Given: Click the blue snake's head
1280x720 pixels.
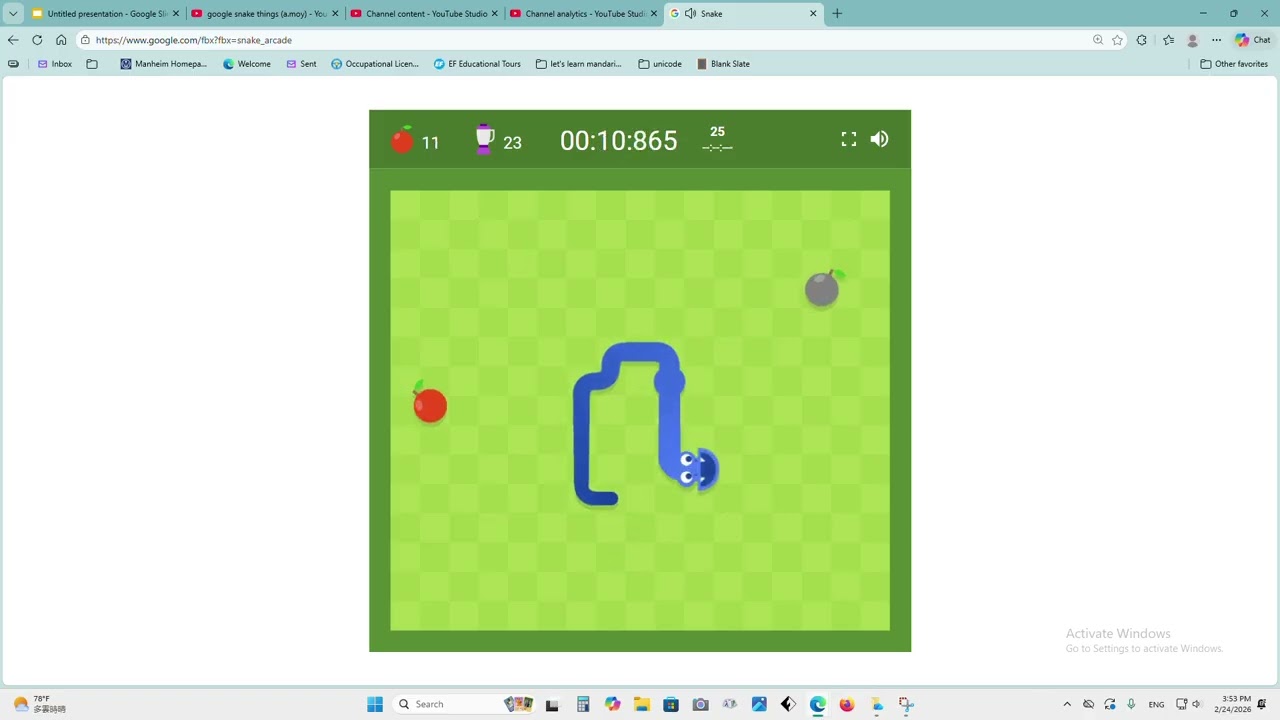Looking at the screenshot, I should 696,469.
